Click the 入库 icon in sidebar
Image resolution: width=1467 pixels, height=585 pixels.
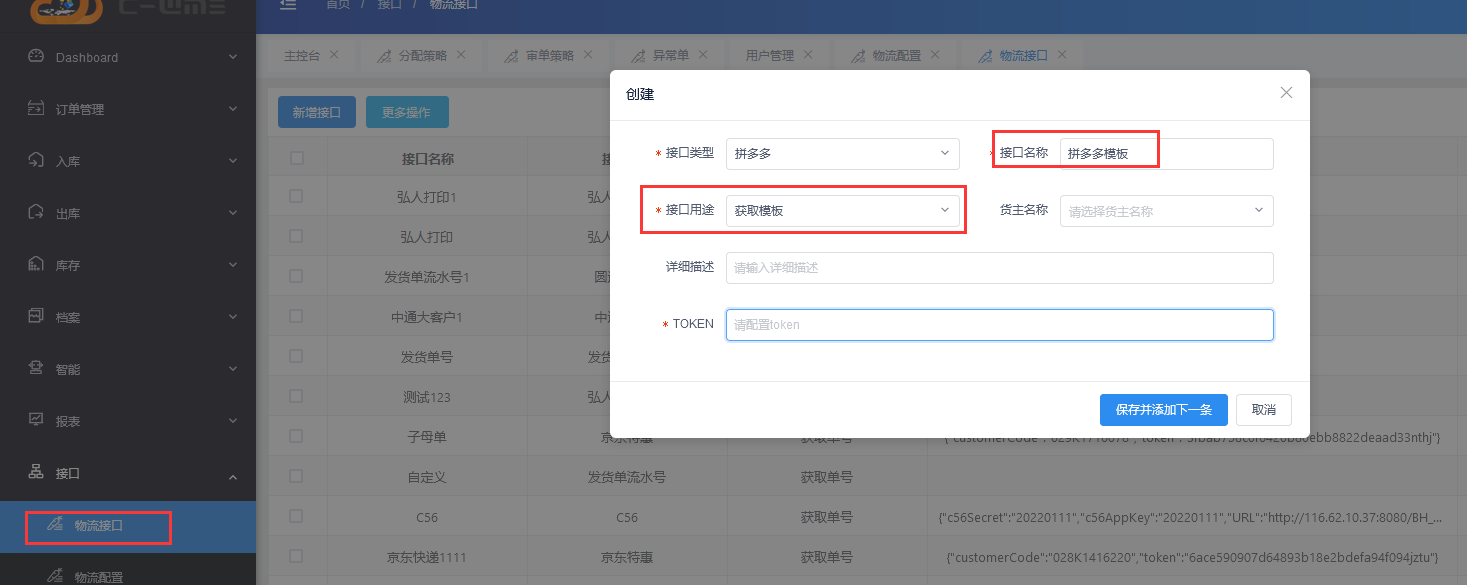36,161
